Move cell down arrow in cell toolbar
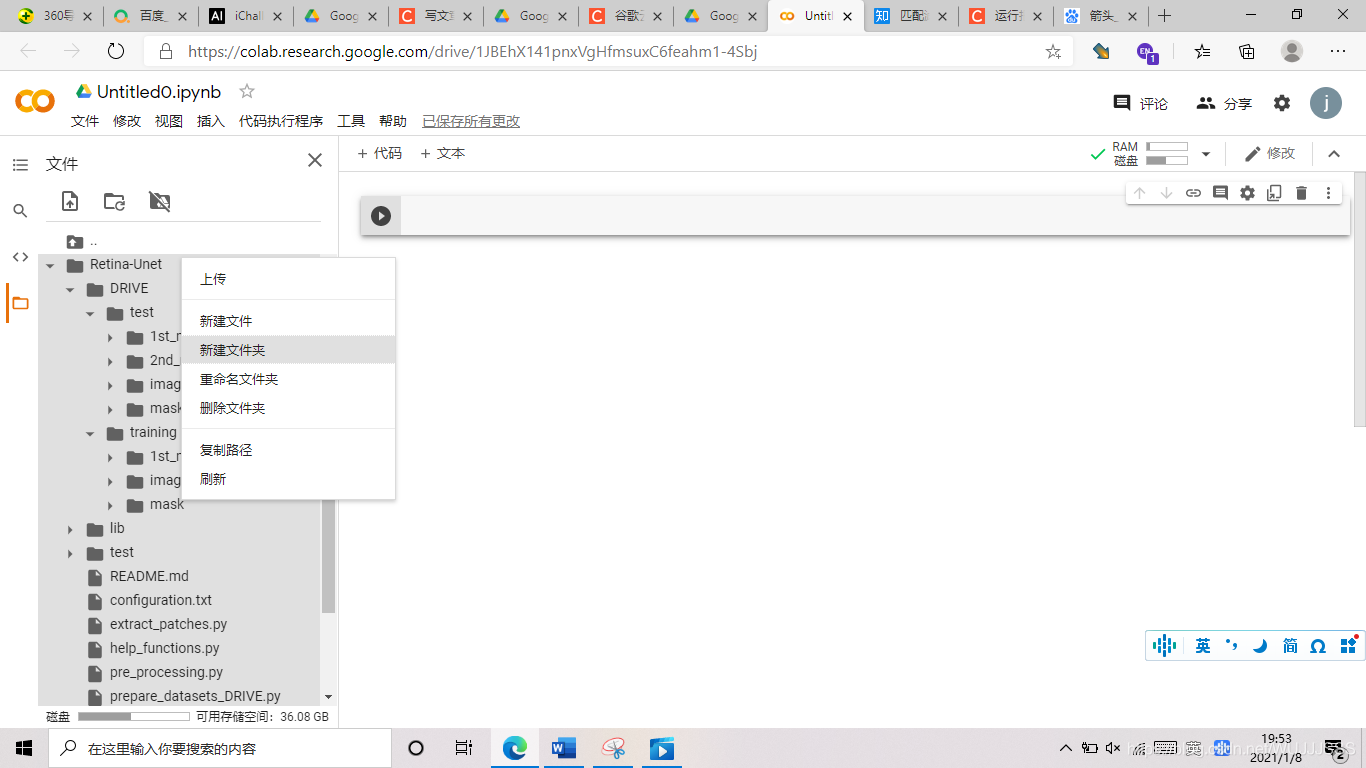 point(1166,193)
